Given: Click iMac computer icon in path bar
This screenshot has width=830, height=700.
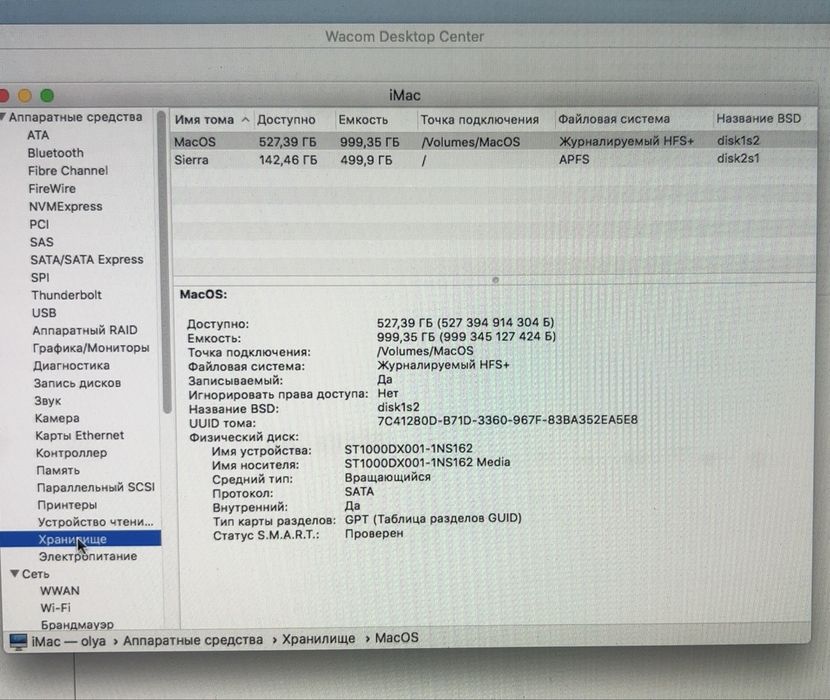Looking at the screenshot, I should click(x=18, y=641).
